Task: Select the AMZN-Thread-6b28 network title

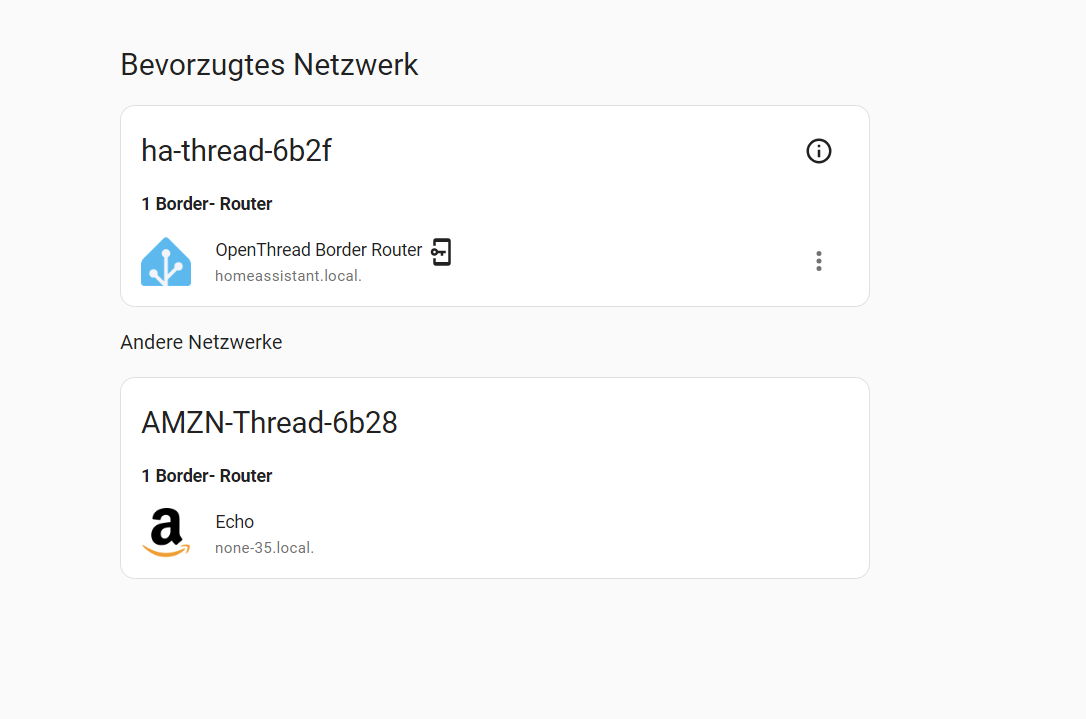Action: [x=269, y=423]
